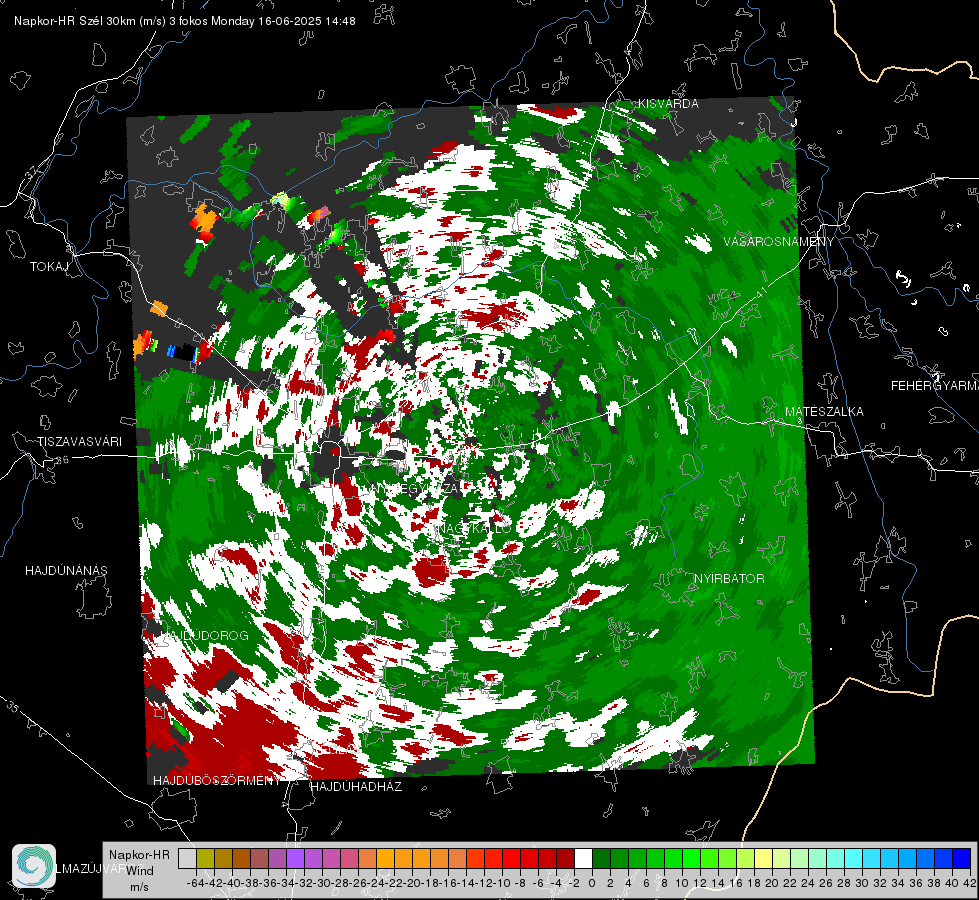Click the olive legend swatch after -64
979x900 pixels.
[205, 858]
